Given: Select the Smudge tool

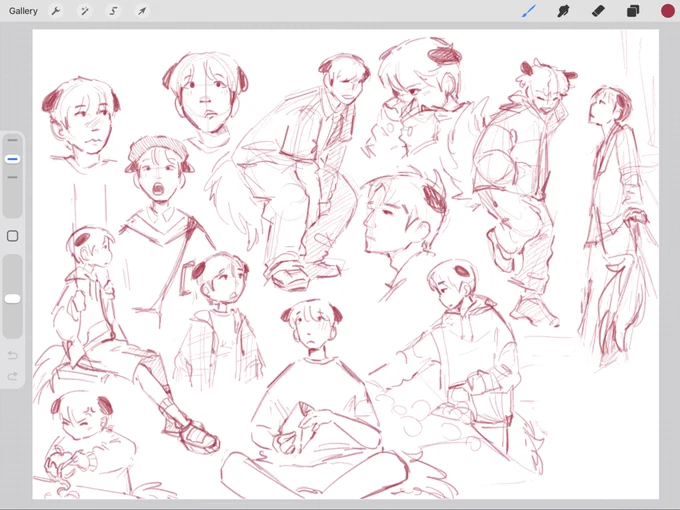Looking at the screenshot, I should tap(563, 11).
